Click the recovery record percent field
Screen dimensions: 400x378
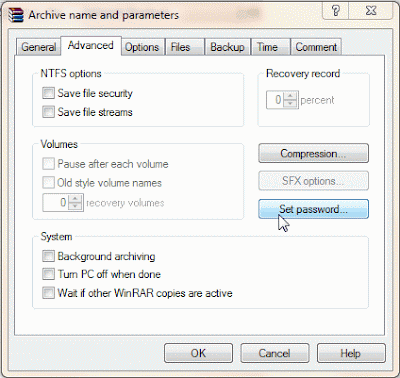(275, 100)
